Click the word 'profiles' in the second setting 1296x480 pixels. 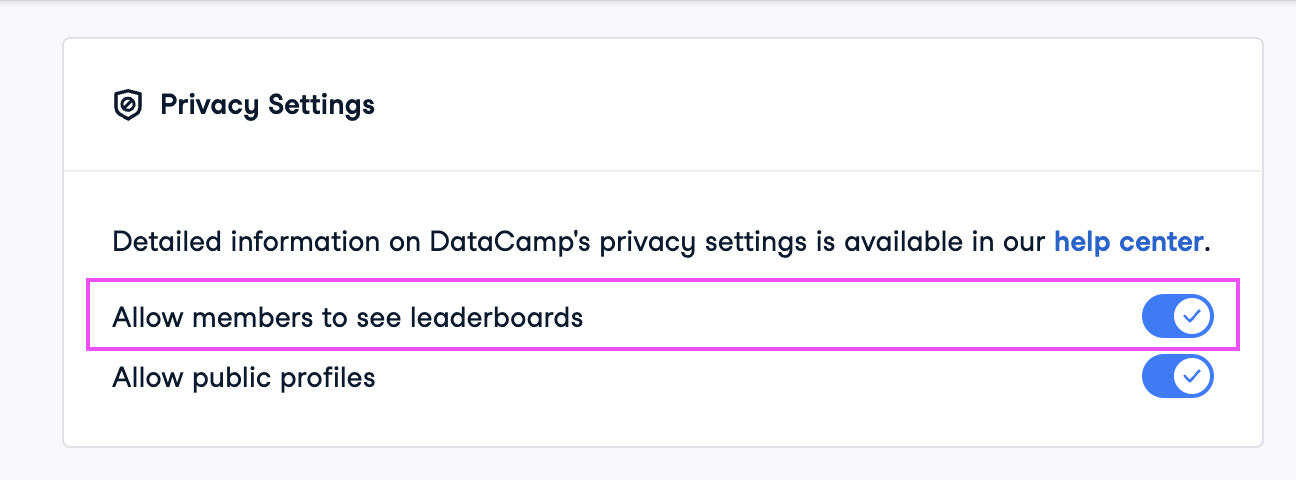pyautogui.click(x=329, y=378)
